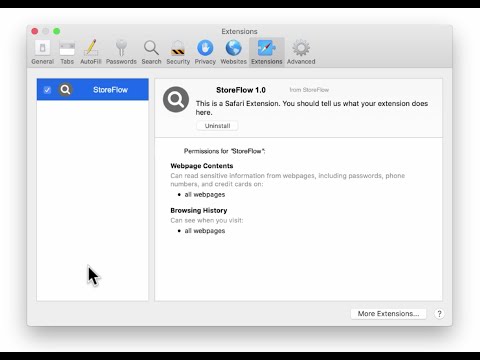
Task: Zoom the window with the green button
Action: (57, 31)
